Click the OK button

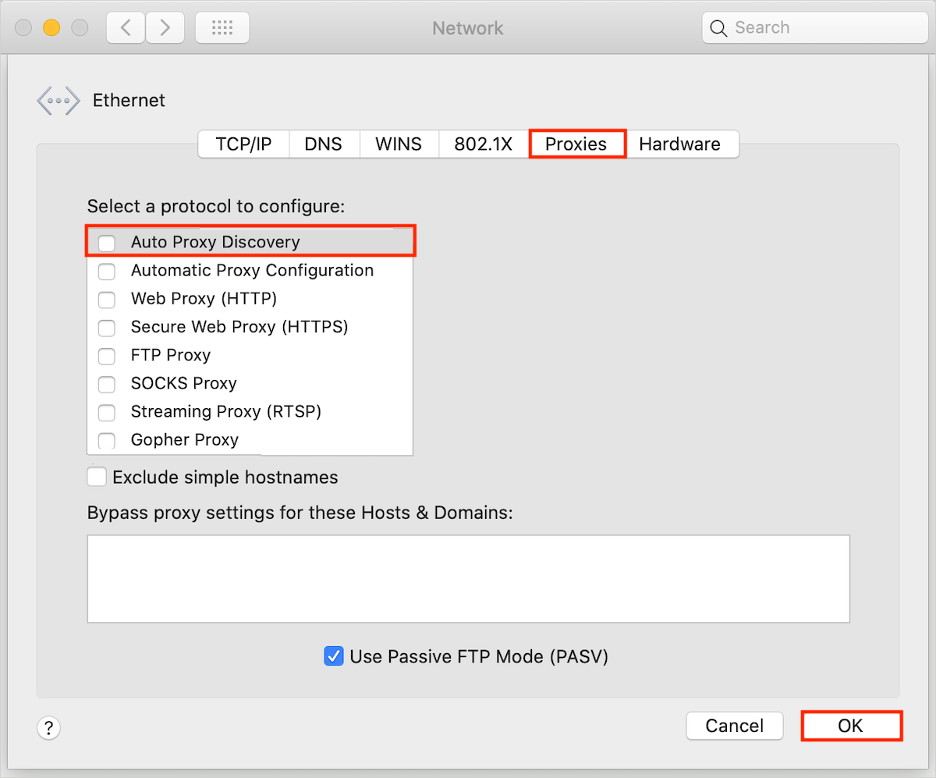pyautogui.click(x=851, y=726)
